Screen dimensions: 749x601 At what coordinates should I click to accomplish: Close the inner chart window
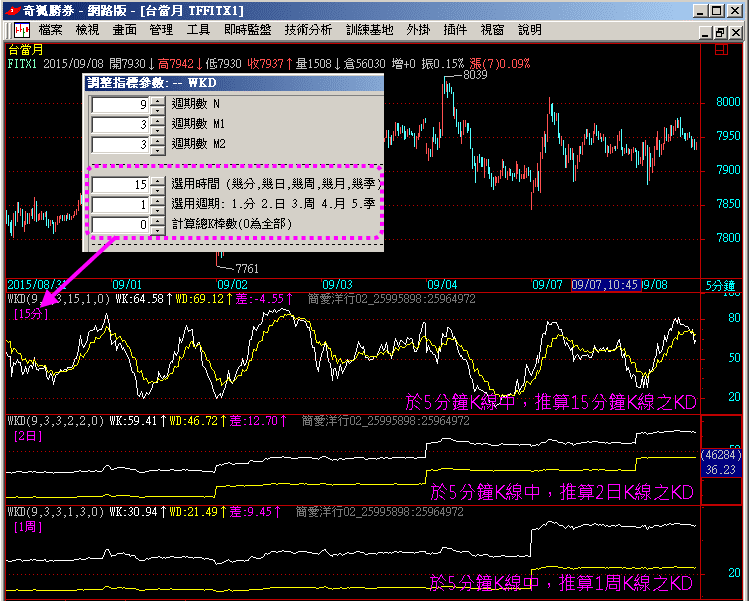coord(736,32)
